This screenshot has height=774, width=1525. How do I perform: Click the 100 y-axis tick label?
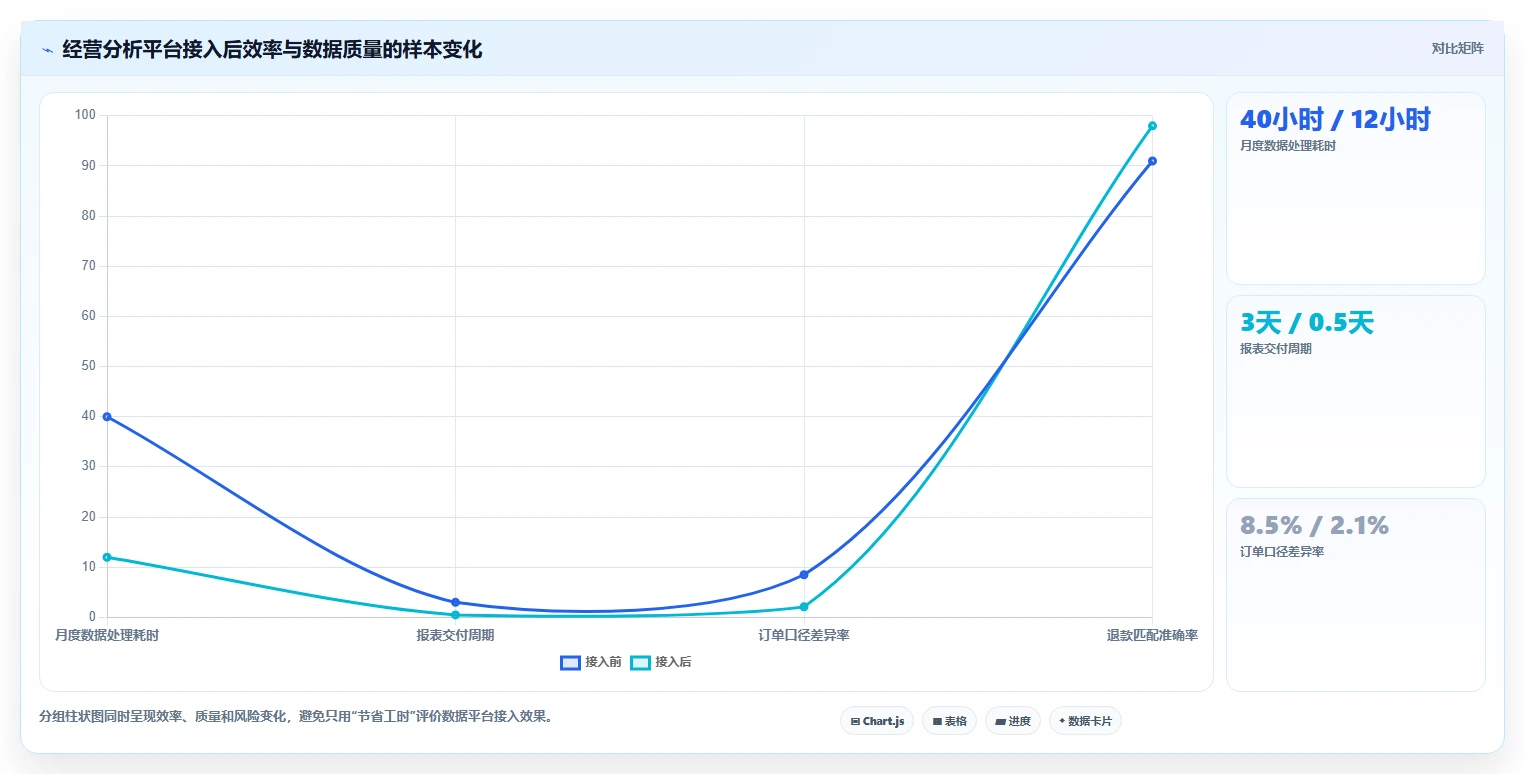(x=85, y=115)
